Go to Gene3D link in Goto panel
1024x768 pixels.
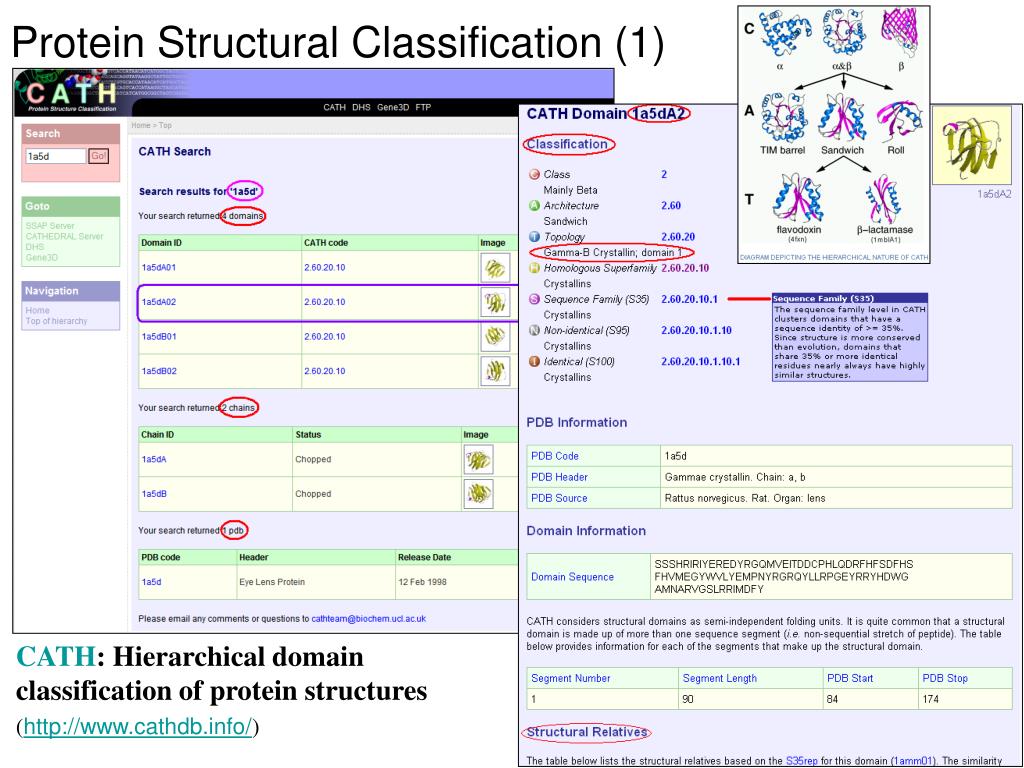point(42,257)
